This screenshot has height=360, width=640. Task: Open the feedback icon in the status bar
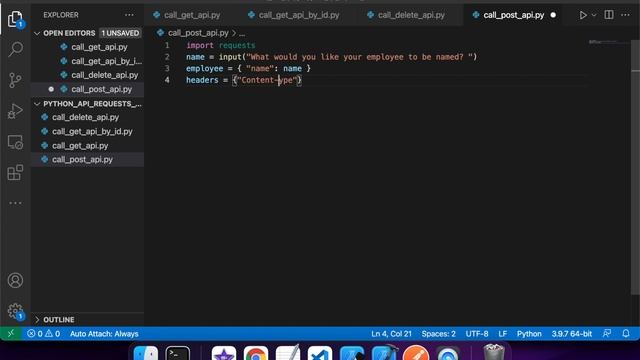click(607, 333)
